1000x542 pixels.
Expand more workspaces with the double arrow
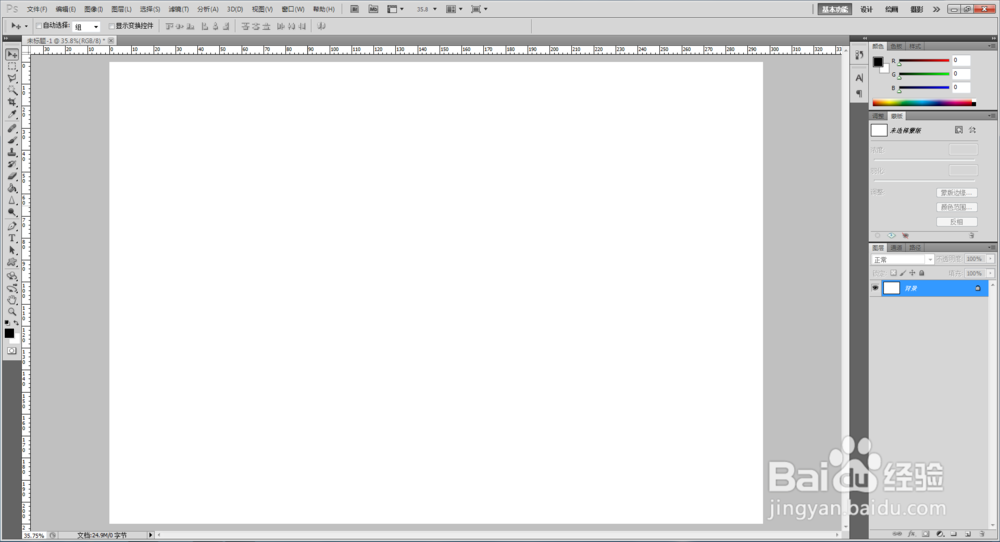[936, 10]
